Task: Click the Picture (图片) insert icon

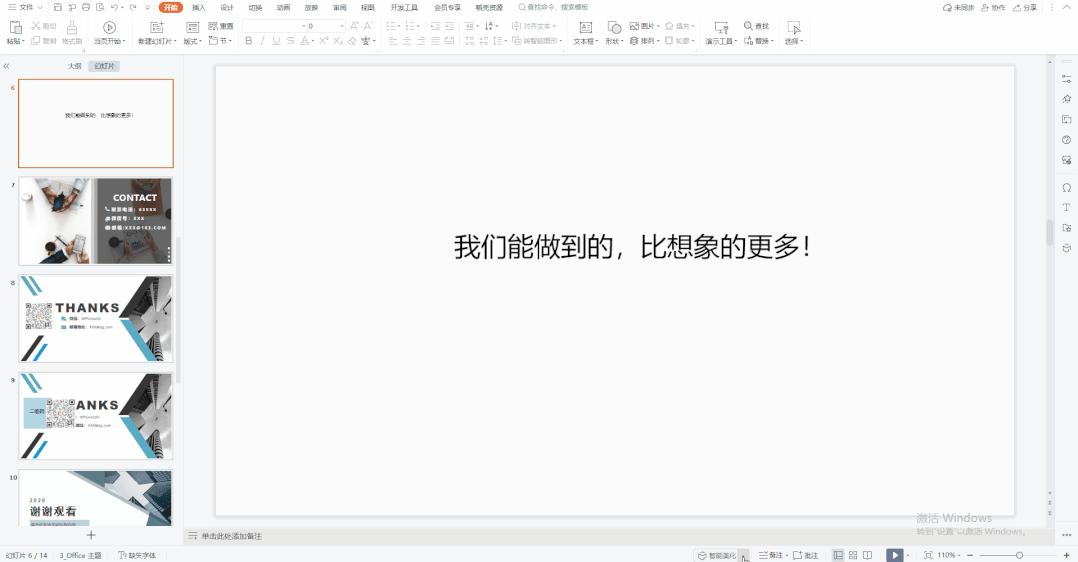Action: coord(635,26)
